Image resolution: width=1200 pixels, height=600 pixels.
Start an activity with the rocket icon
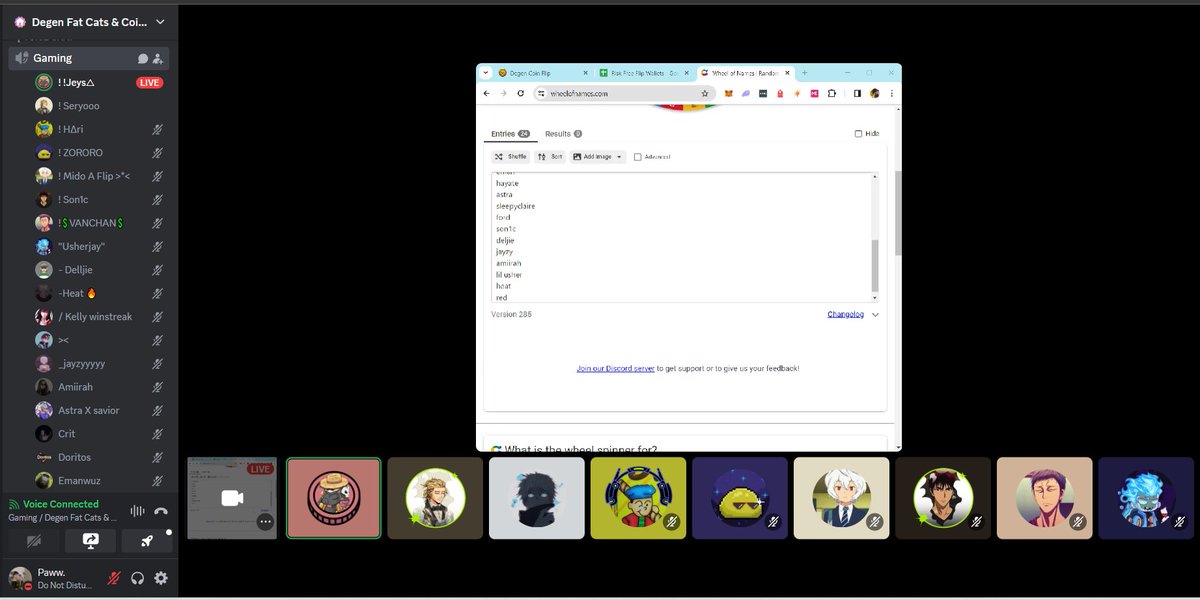pos(146,541)
